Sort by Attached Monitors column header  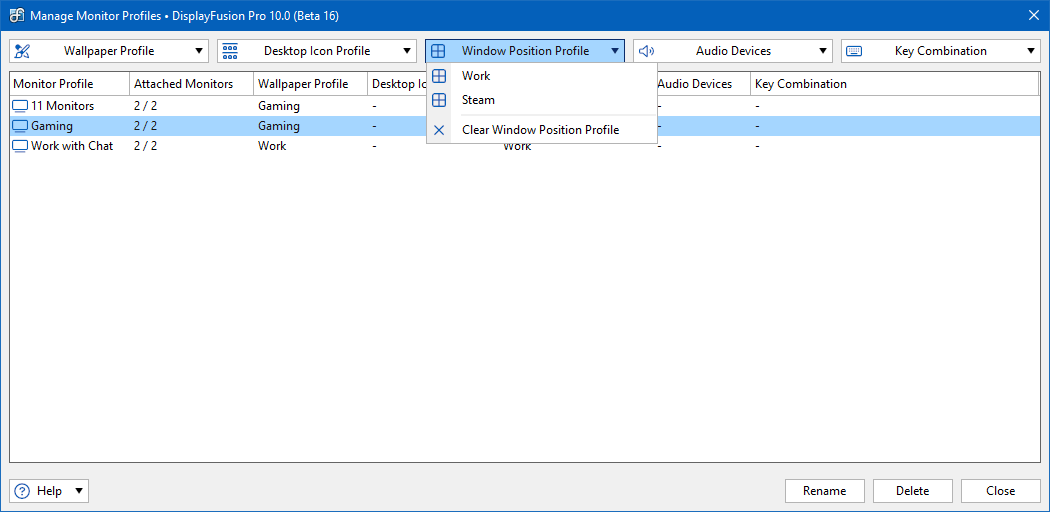click(x=192, y=84)
